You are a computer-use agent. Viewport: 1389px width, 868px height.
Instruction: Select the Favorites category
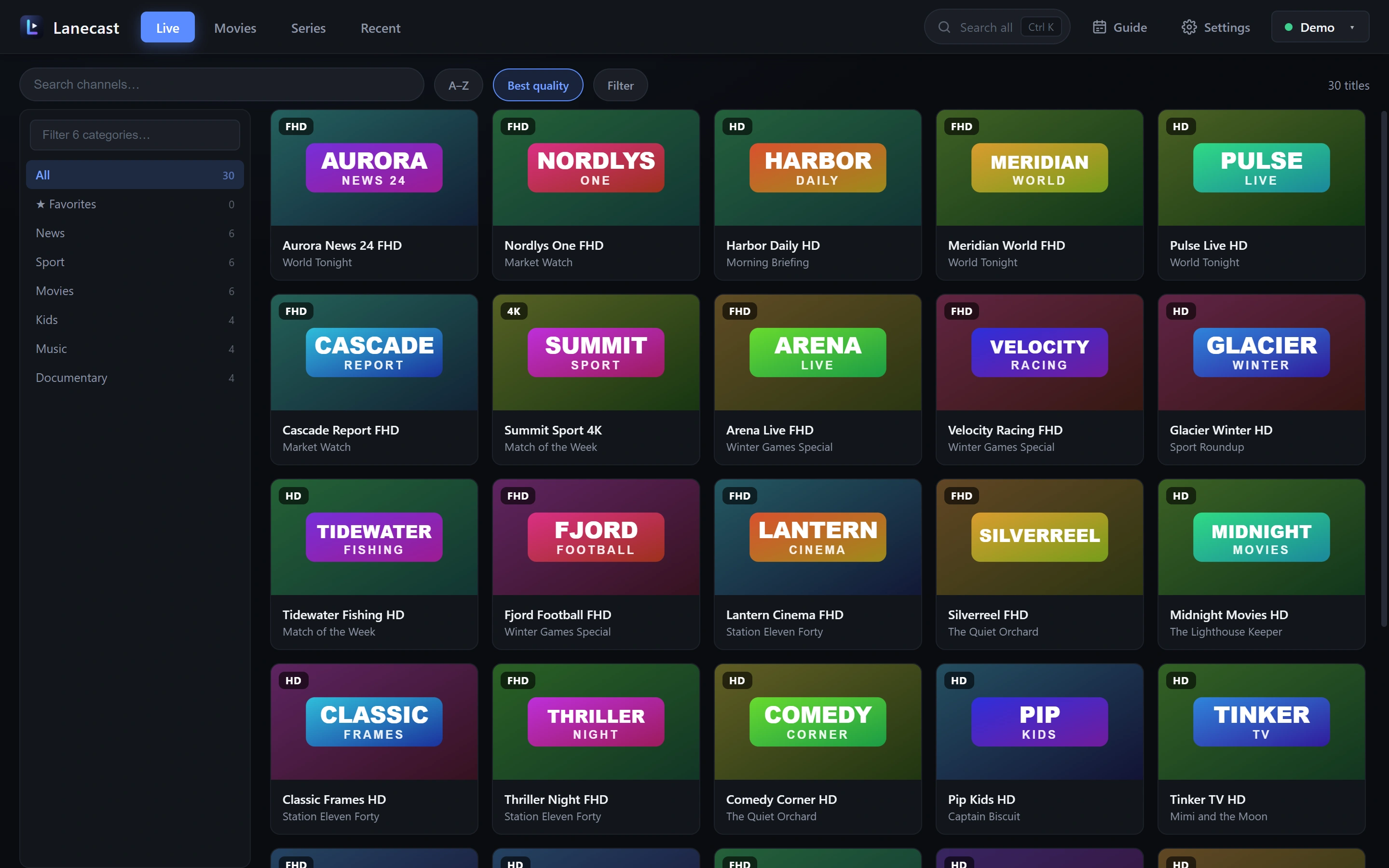[x=135, y=204]
